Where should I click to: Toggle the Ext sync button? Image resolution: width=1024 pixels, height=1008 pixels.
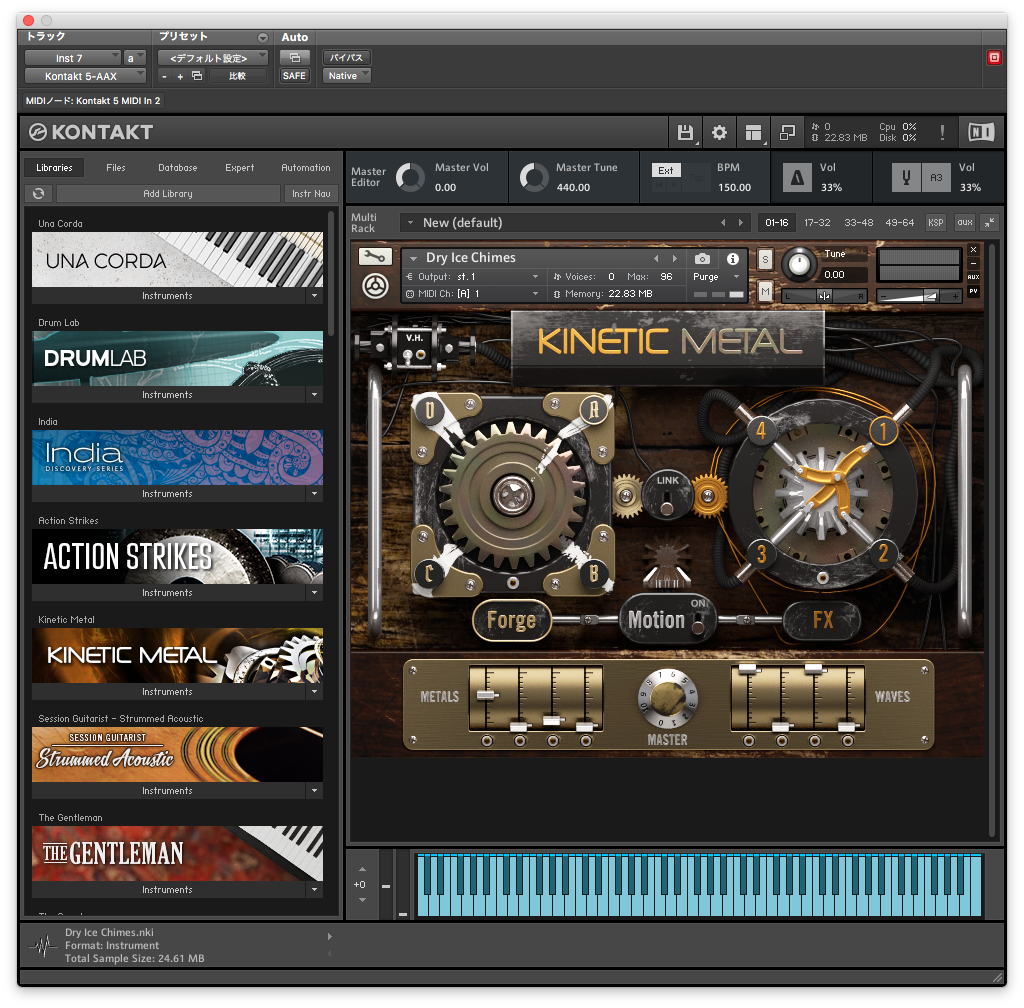(x=666, y=170)
